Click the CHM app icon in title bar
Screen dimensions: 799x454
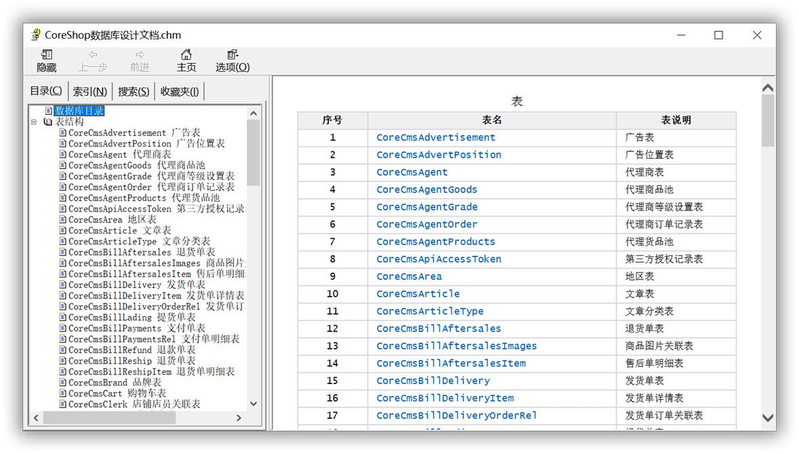click(x=36, y=35)
